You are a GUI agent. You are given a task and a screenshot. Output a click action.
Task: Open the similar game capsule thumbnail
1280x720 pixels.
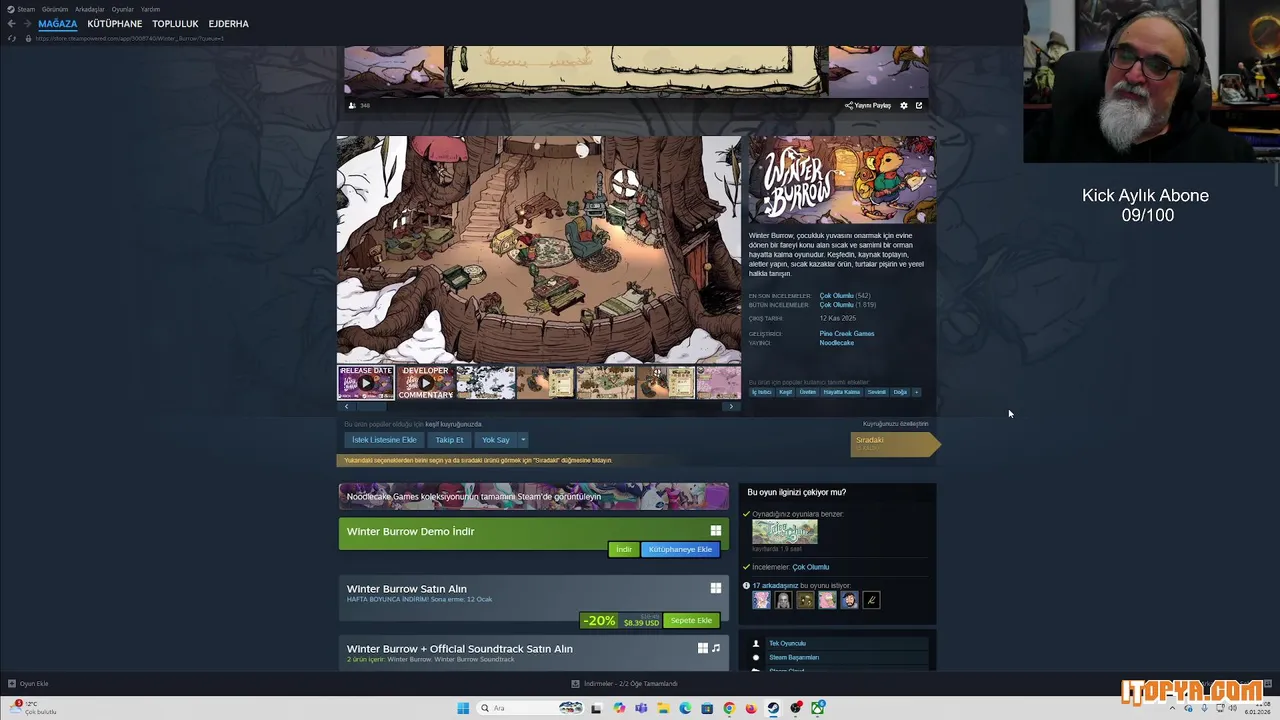pos(785,532)
